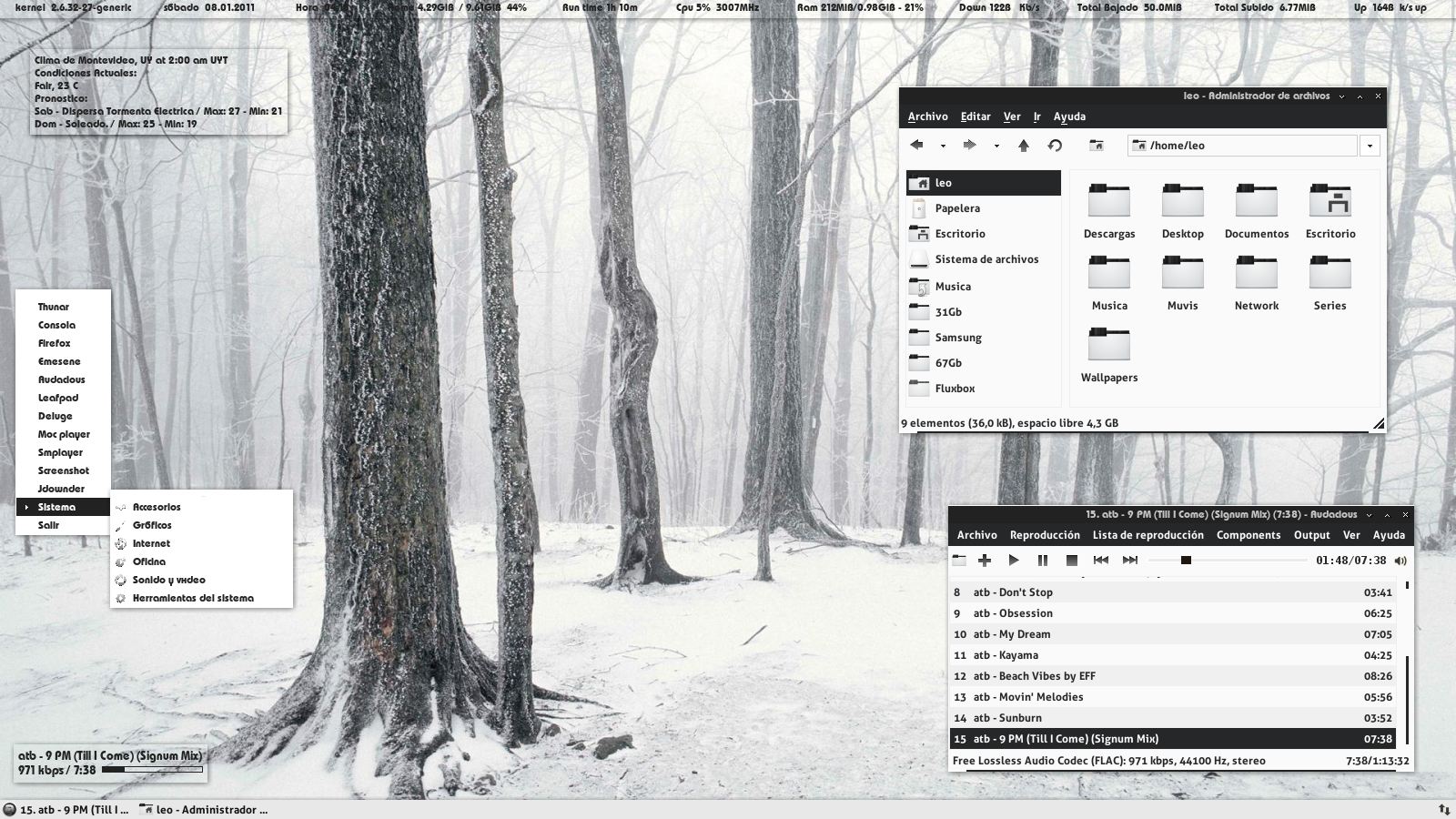The width and height of the screenshot is (1456, 819).
Task: Open Lista de reproducción menu in Audacious
Action: pos(1148,535)
